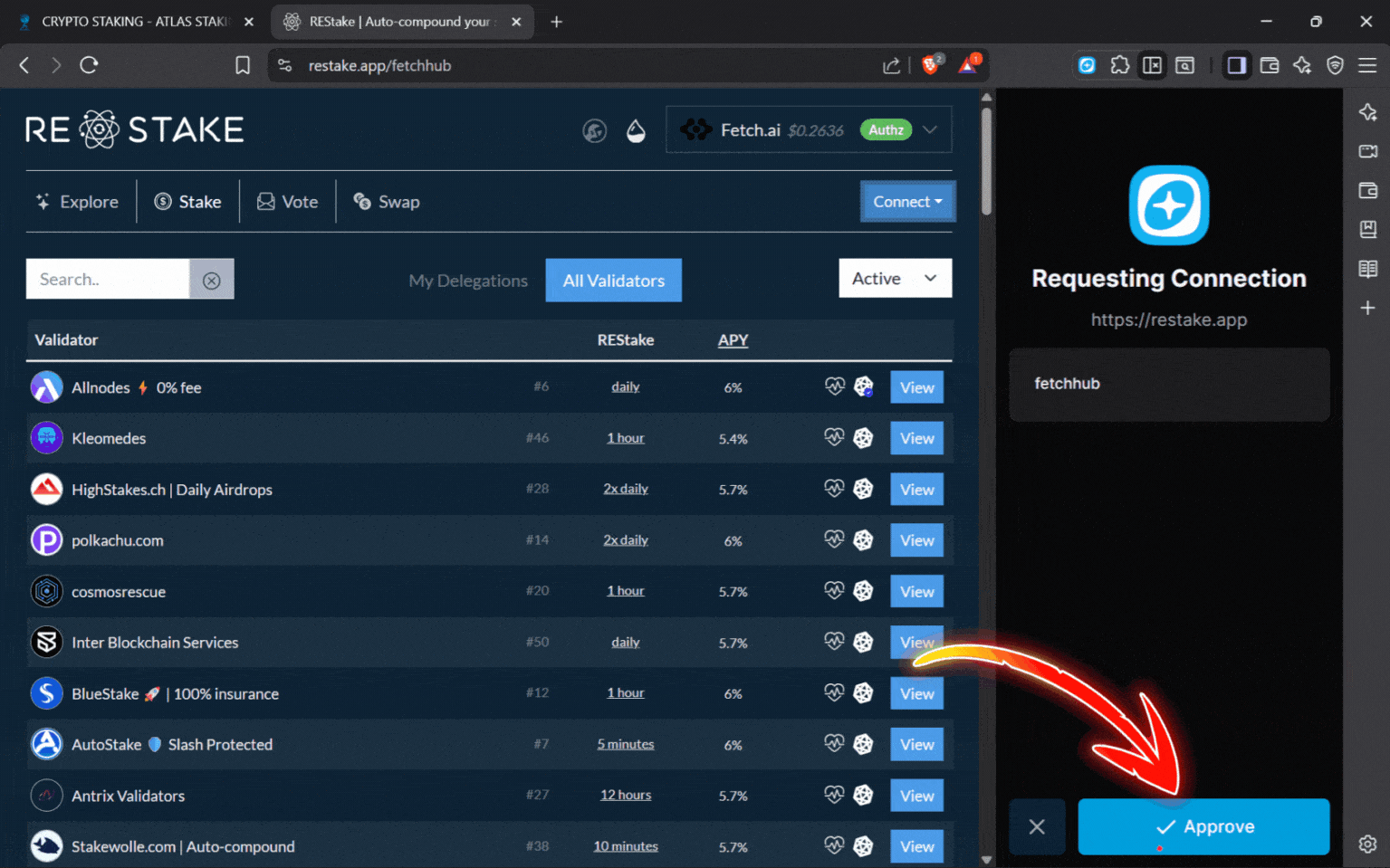Select the Explore section icon
This screenshot has width=1390, height=868.
(43, 201)
